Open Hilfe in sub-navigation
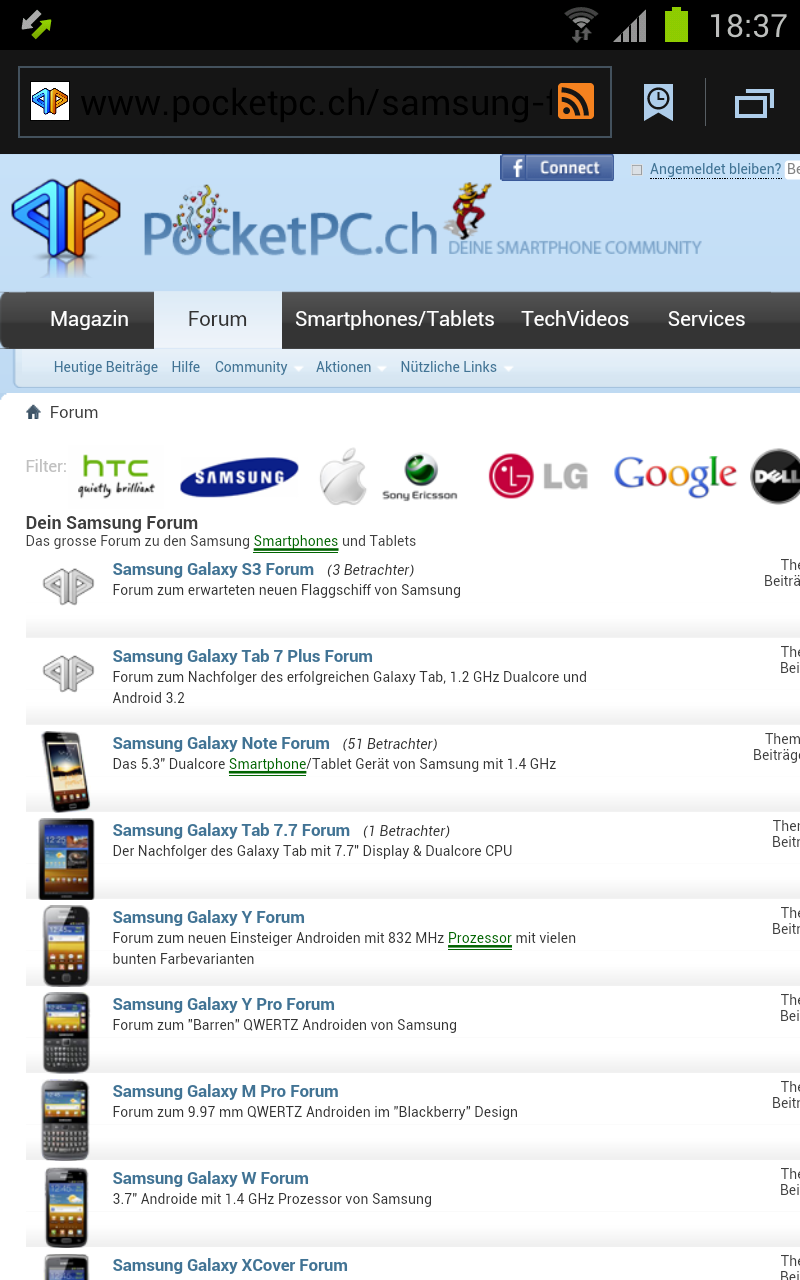800x1280 pixels. [185, 367]
